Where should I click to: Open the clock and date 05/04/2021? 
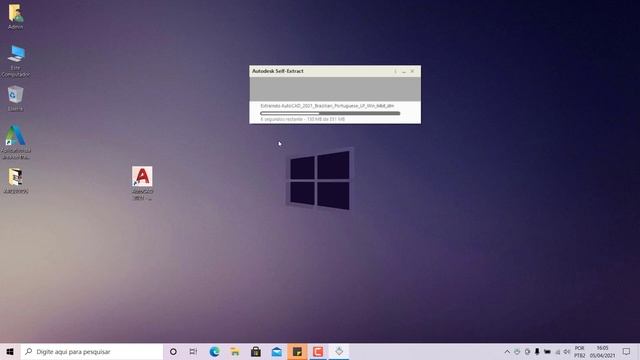pos(602,351)
